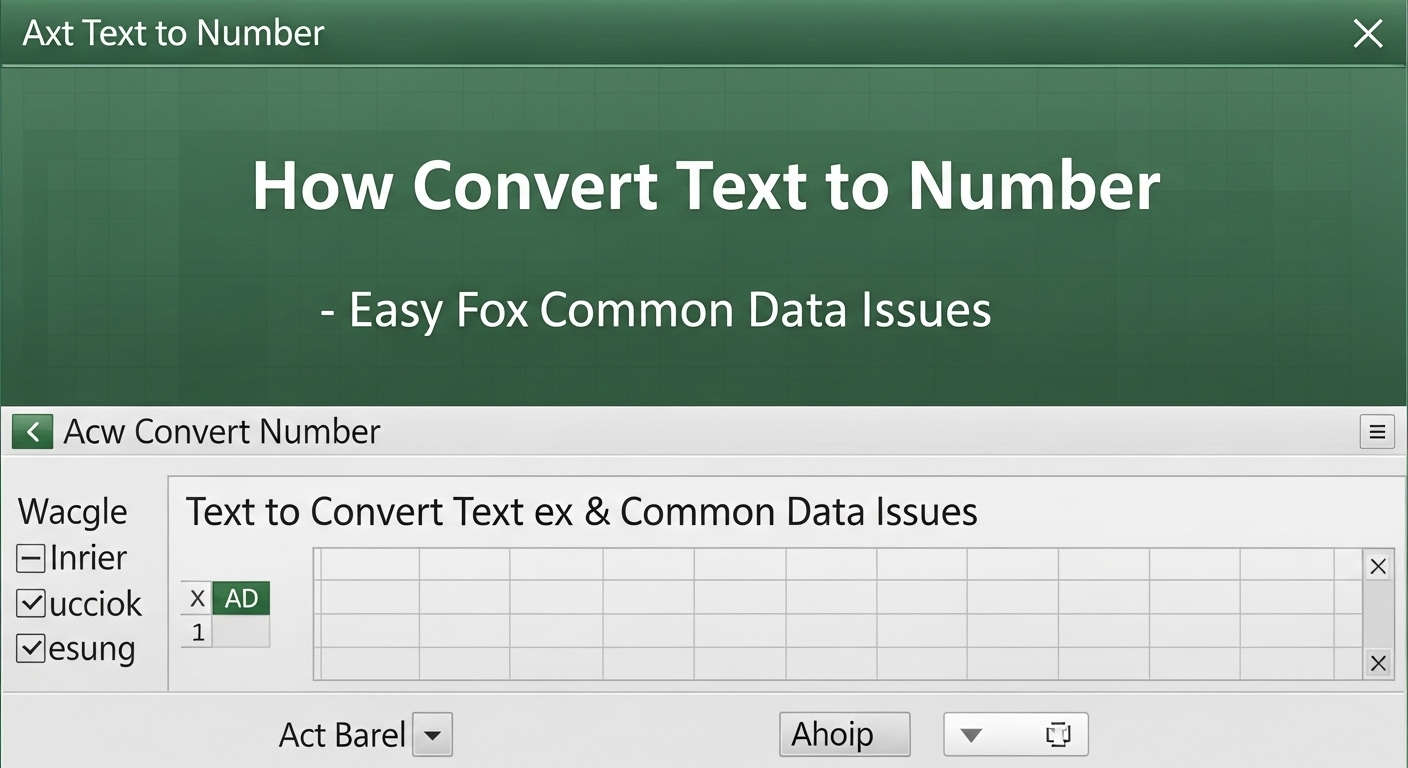Click the X select-all corner cell

click(x=197, y=598)
